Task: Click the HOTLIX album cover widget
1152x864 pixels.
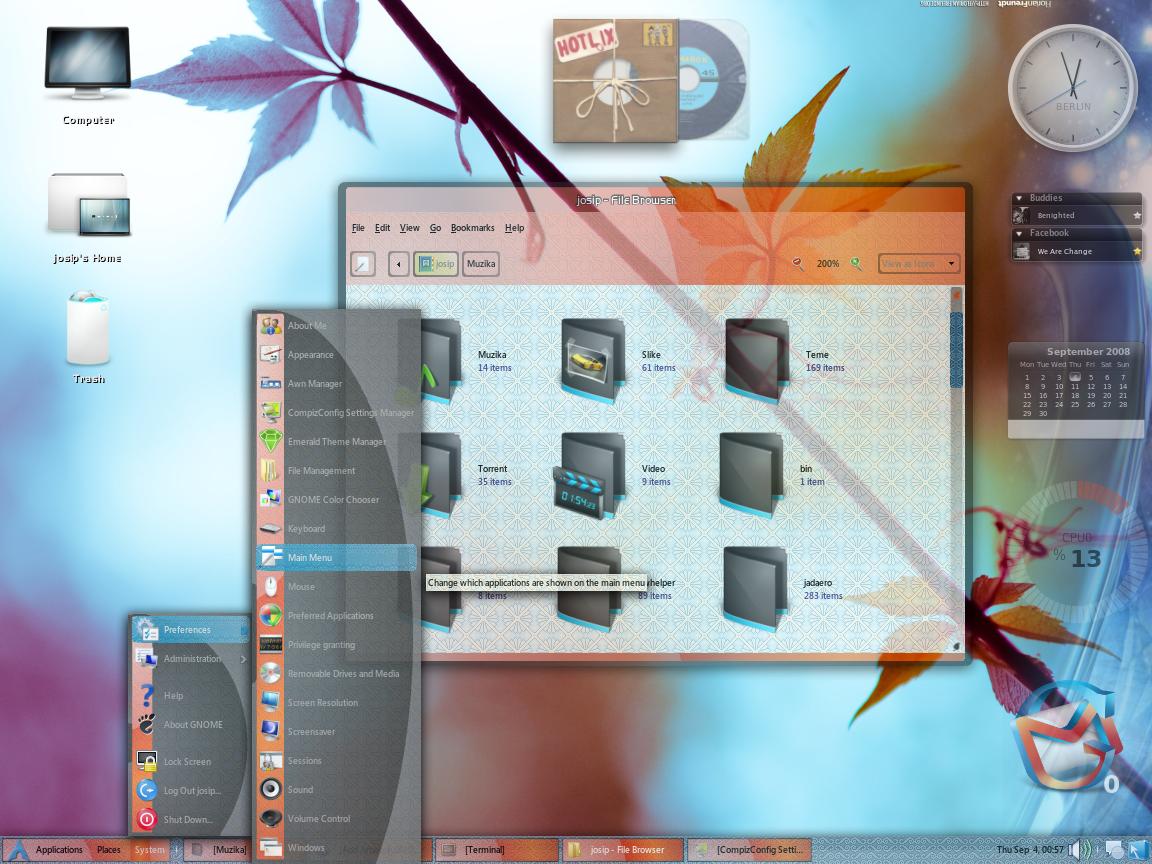Action: [616, 80]
